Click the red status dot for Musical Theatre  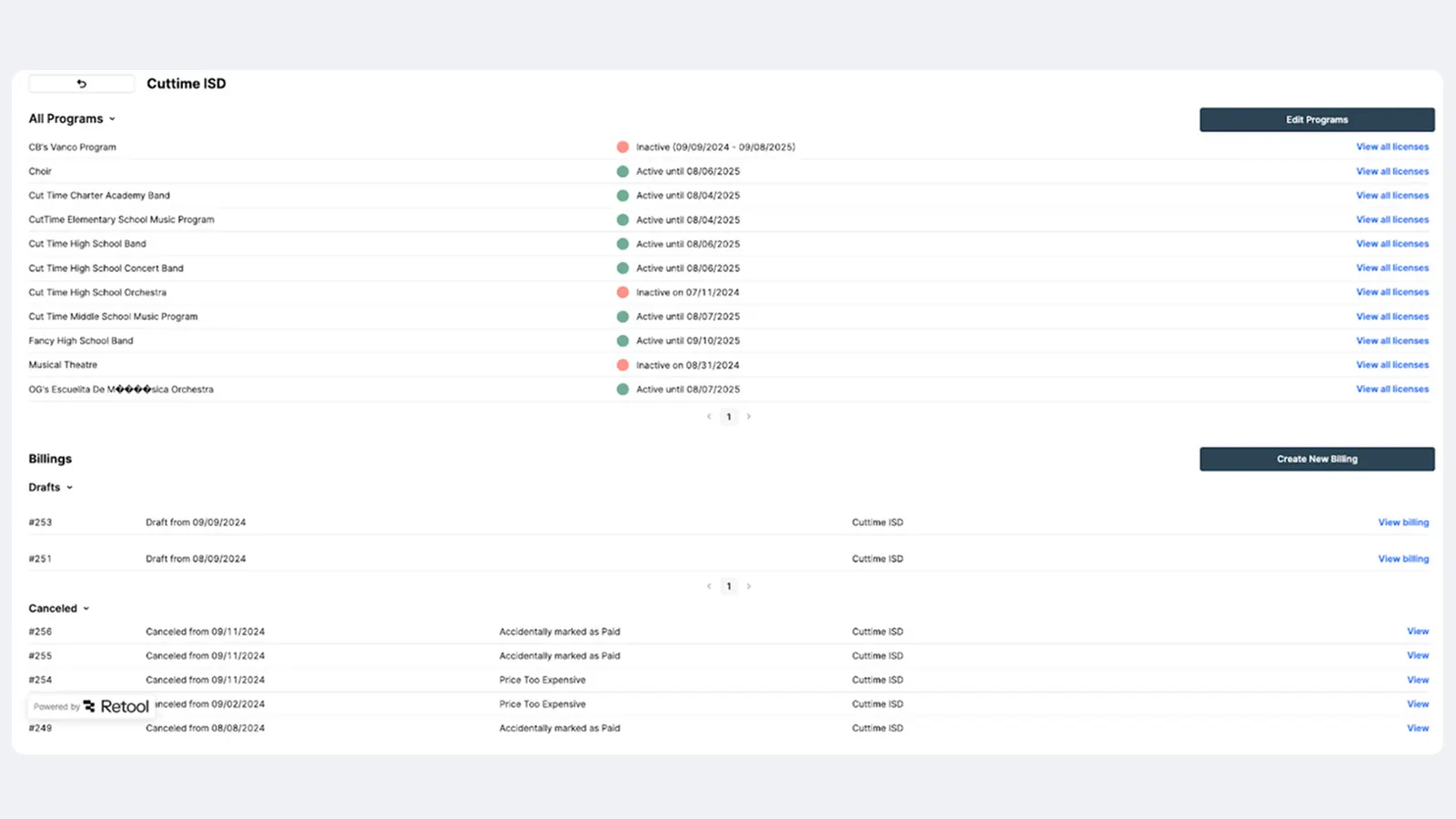click(x=622, y=365)
